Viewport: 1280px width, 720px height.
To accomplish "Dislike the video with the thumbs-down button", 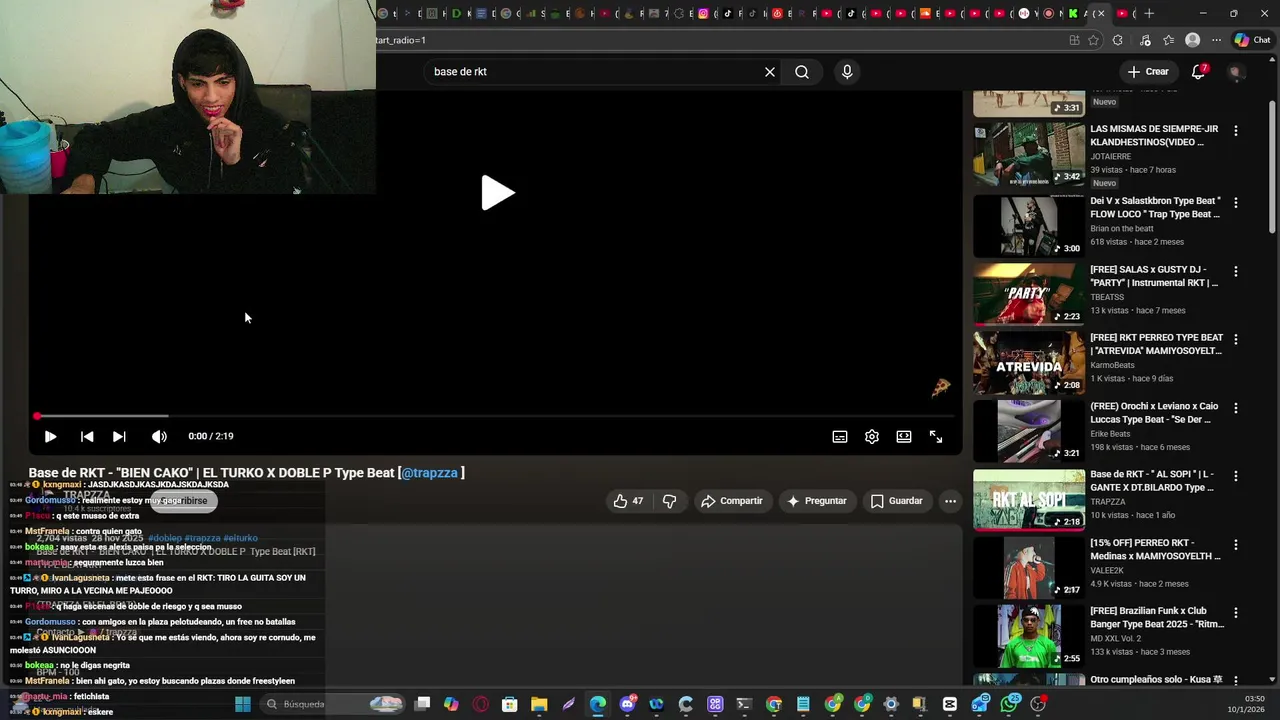I will click(x=670, y=501).
